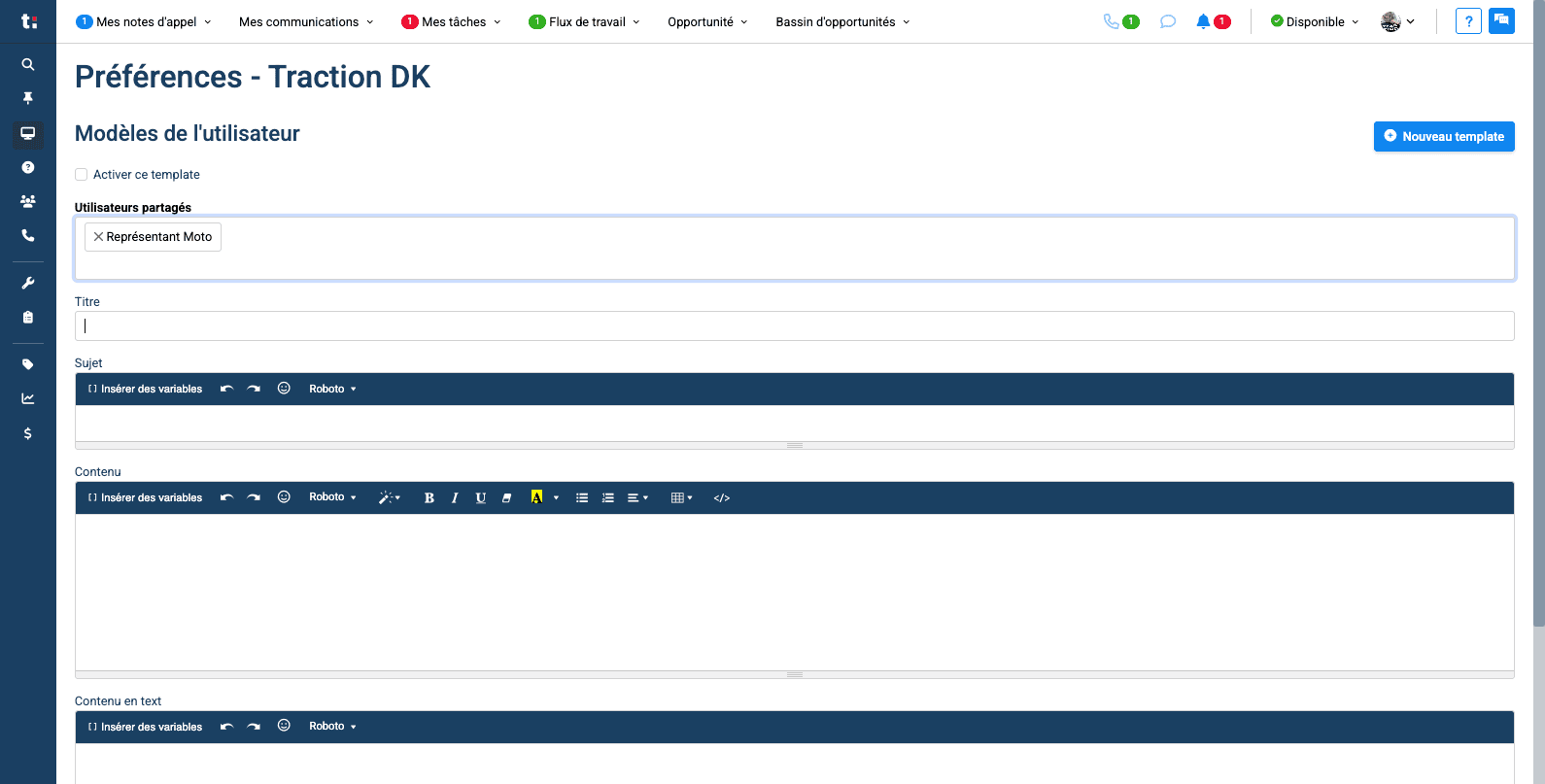The width and height of the screenshot is (1545, 784).
Task: Click the sidebar question mark circle icon
Action: coord(28,167)
